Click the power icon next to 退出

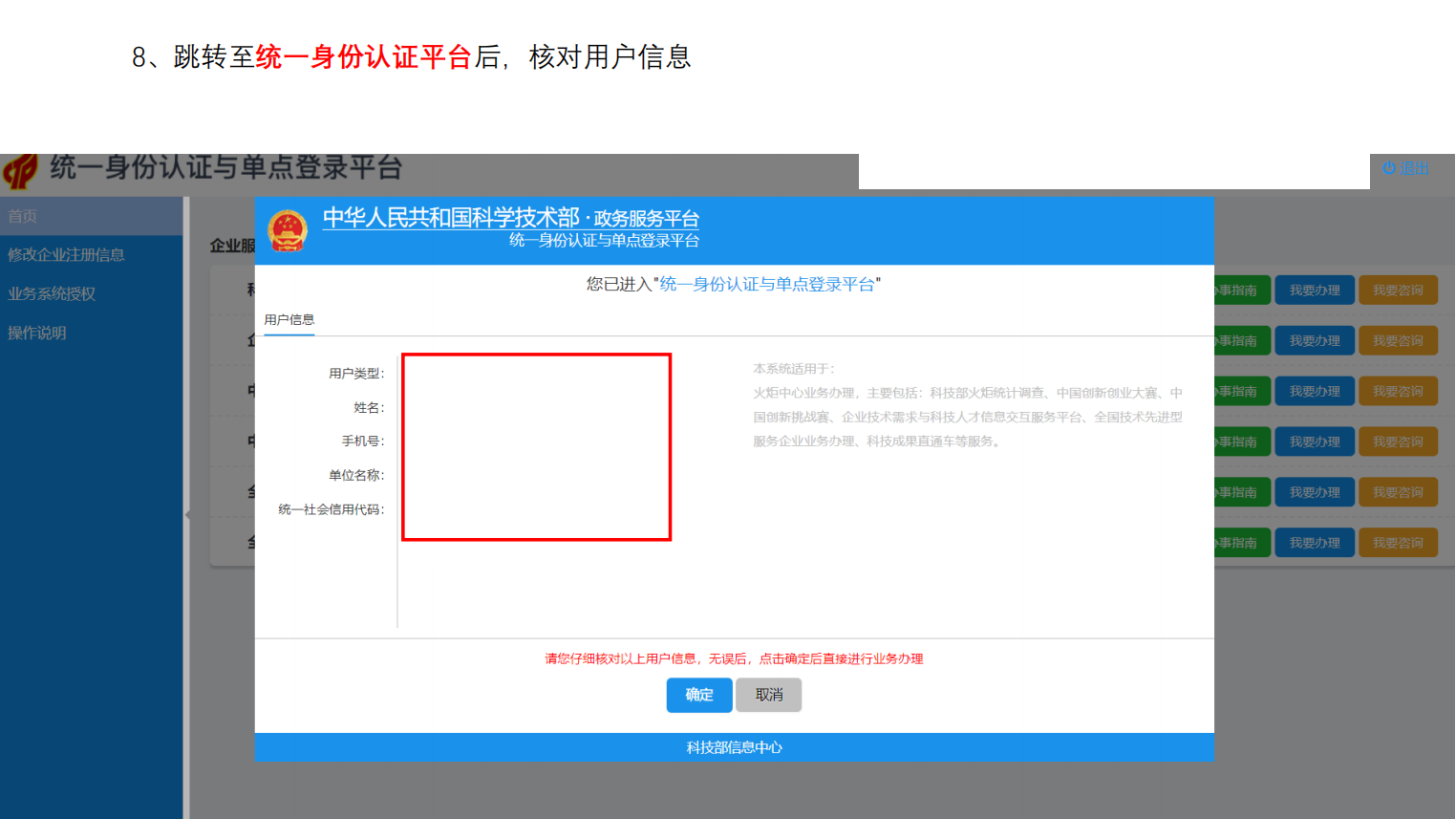[1389, 168]
